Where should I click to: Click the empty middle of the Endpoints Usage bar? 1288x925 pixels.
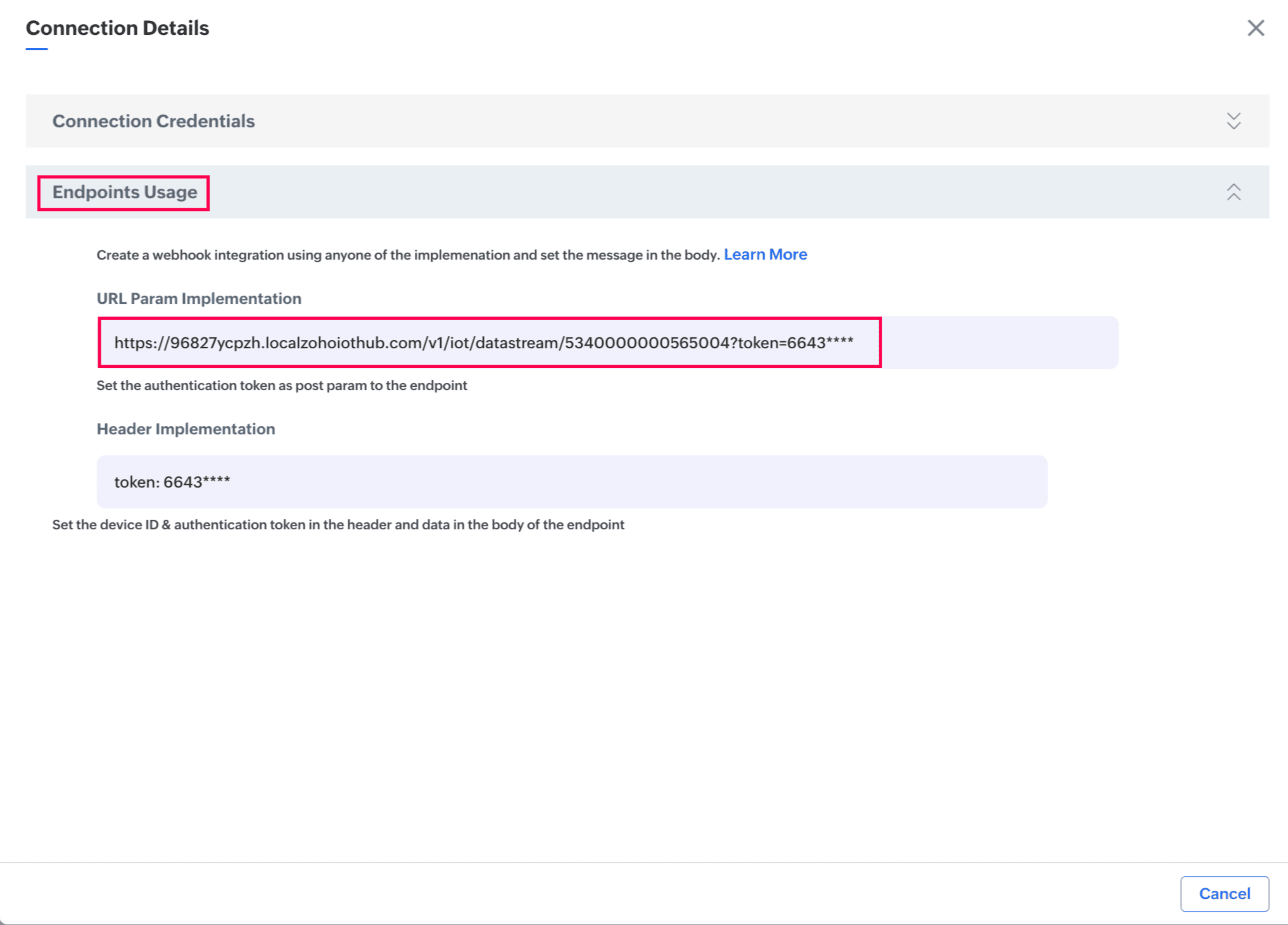[x=697, y=192]
